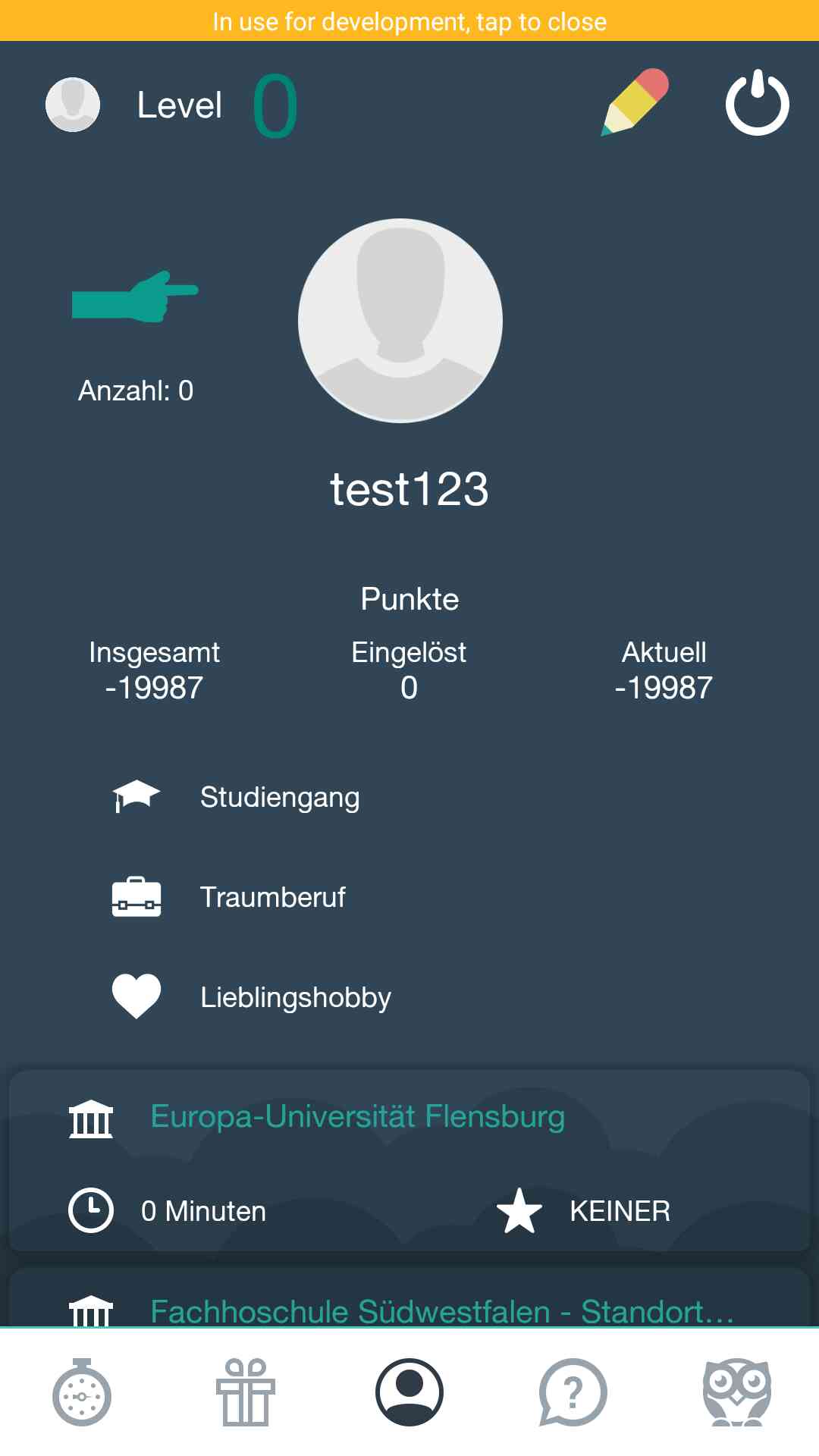The width and height of the screenshot is (819, 1456).
Task: Tap the teal pointing hand icon
Action: (x=135, y=297)
